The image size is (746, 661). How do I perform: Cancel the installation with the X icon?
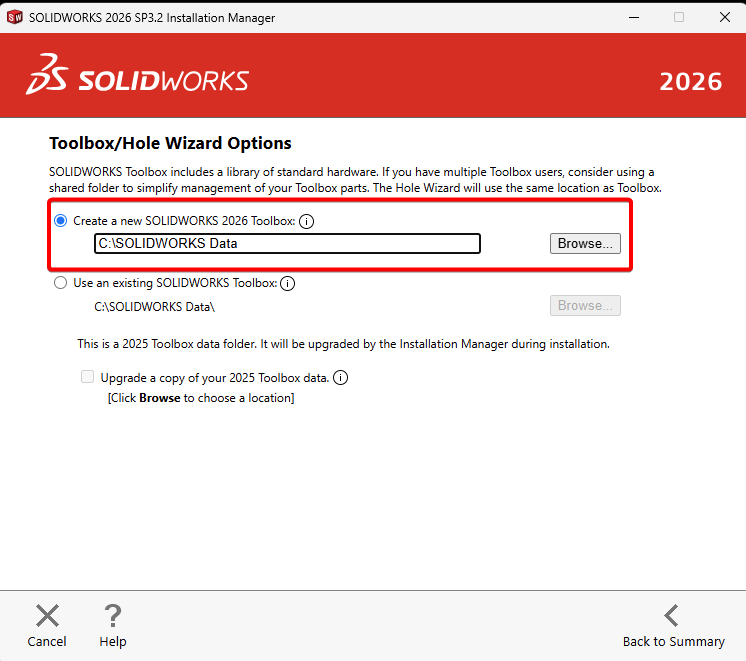click(x=47, y=616)
